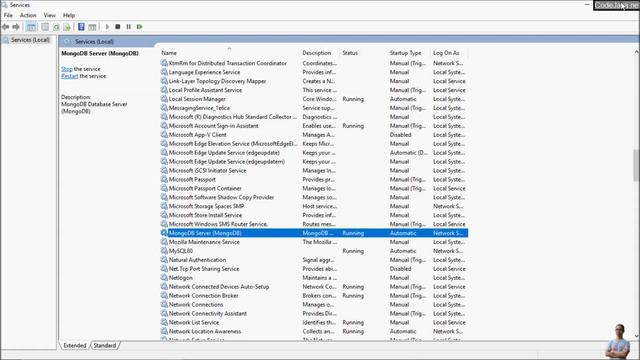Open the File menu
The width and height of the screenshot is (640, 360).
point(8,15)
